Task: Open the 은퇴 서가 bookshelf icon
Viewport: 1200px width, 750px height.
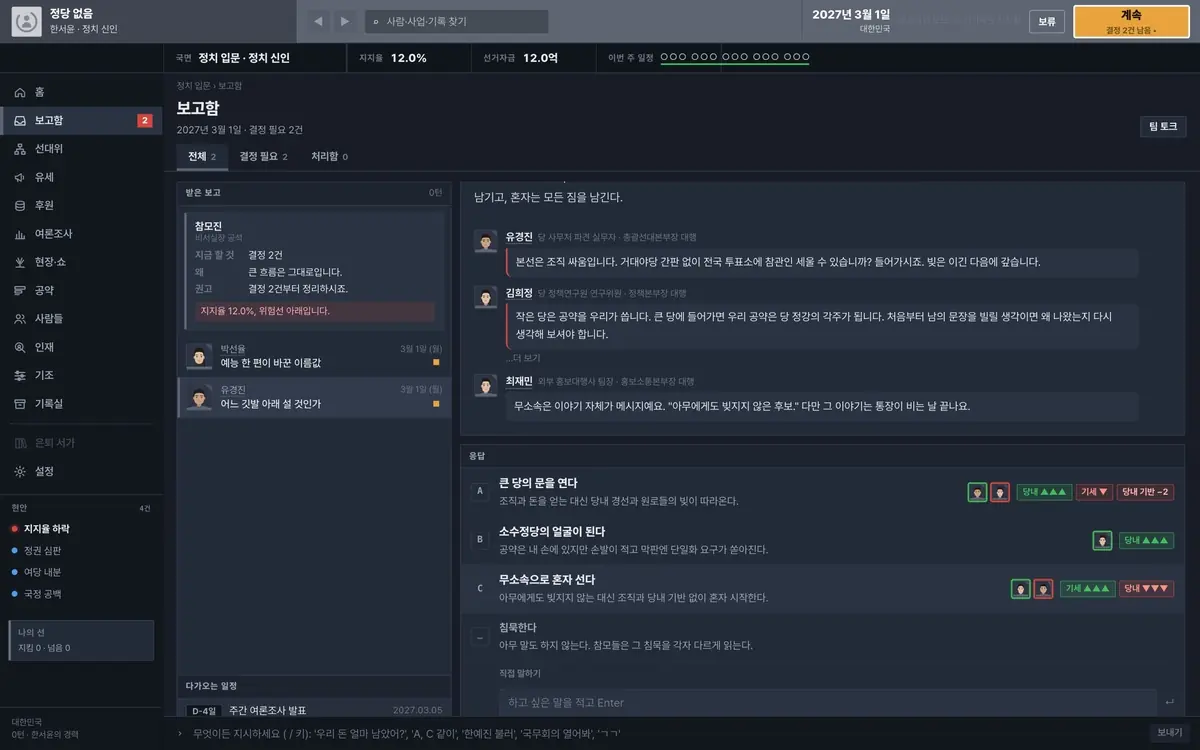Action: 20,443
